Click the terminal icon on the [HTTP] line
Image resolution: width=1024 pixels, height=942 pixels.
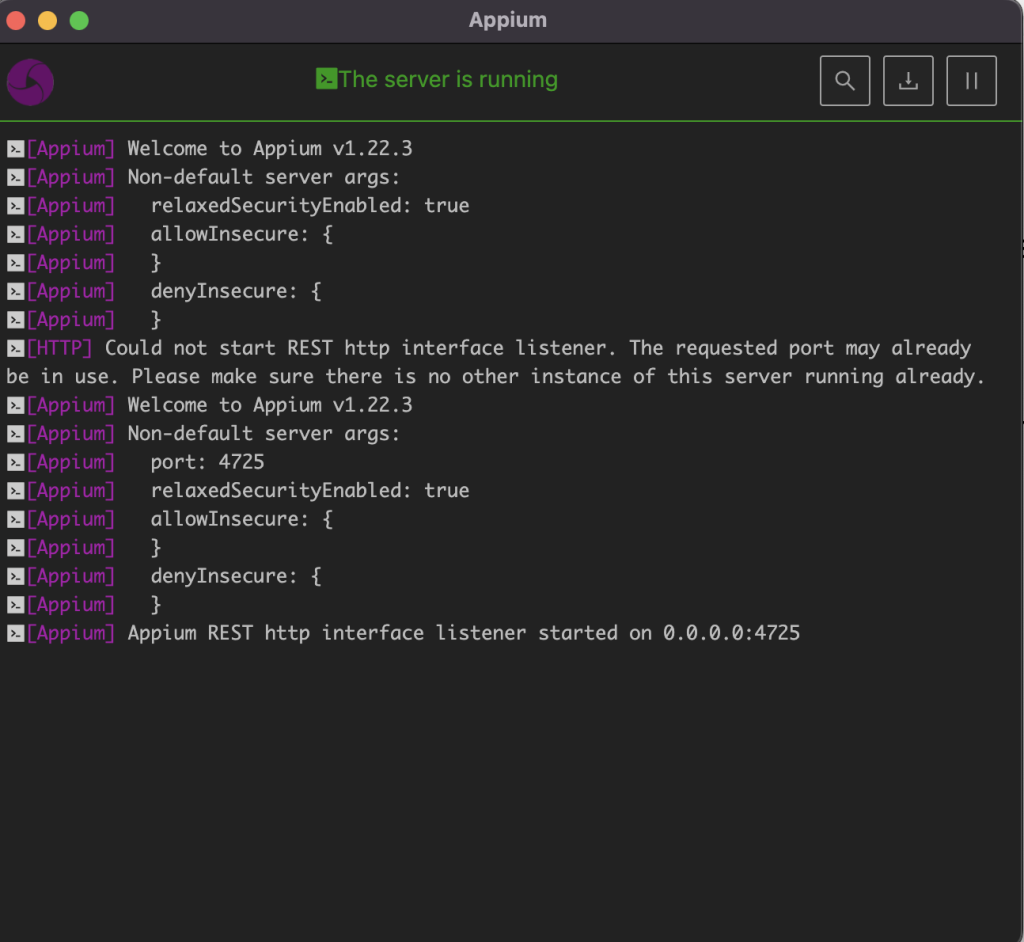pyautogui.click(x=15, y=349)
